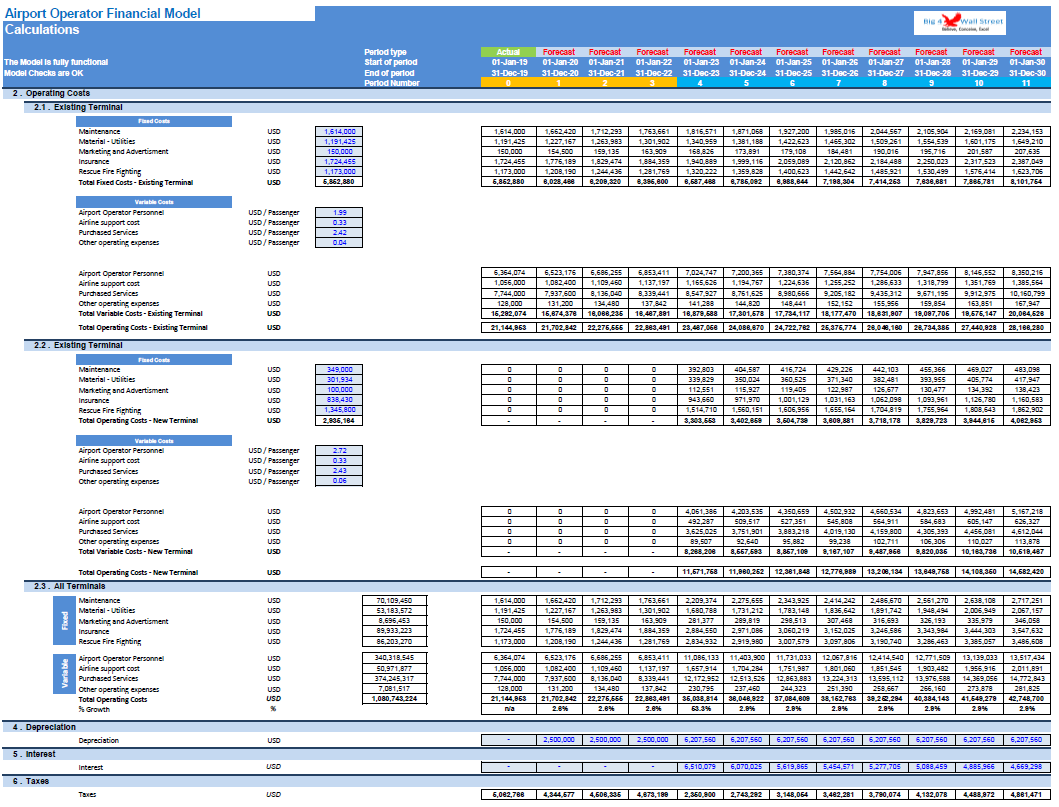Select the Insurance input value 1,724,455
The width and height of the screenshot is (1059, 807).
(339, 161)
